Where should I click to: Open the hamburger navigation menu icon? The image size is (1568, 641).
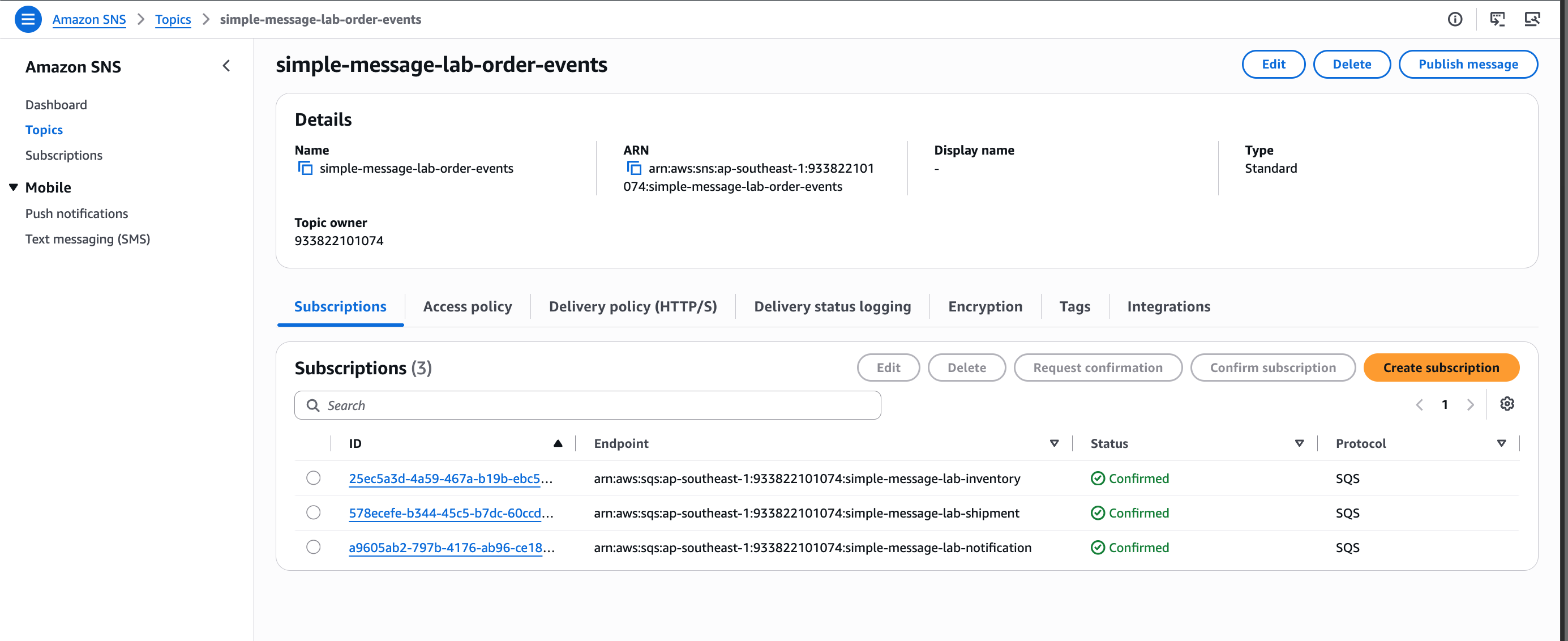[27, 19]
